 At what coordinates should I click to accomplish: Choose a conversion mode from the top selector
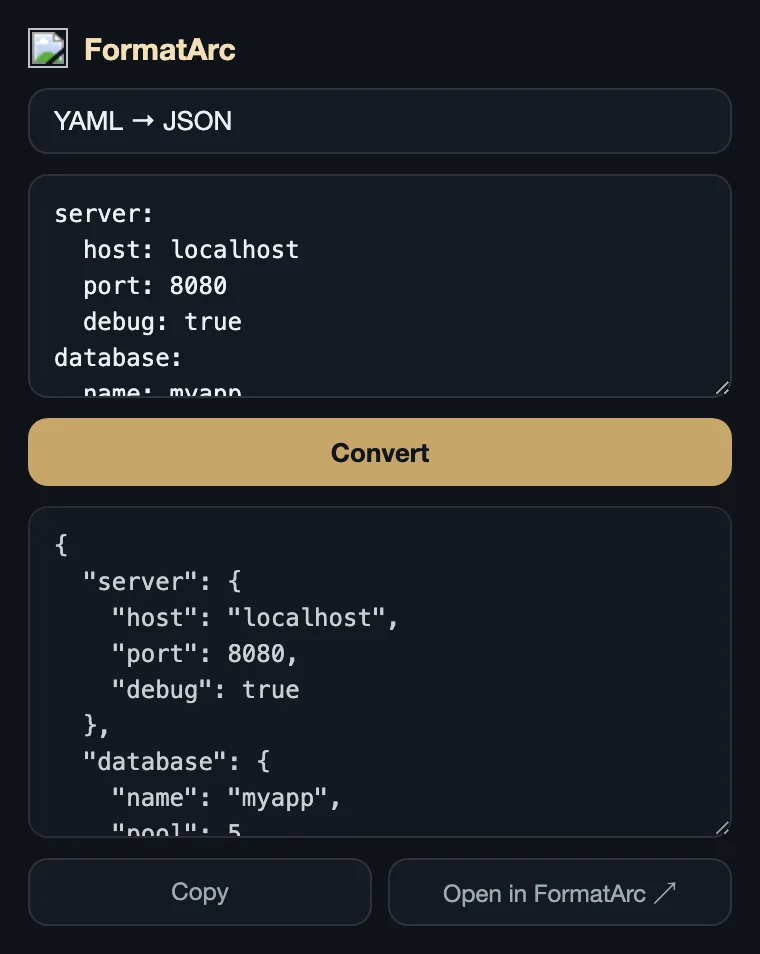[380, 120]
